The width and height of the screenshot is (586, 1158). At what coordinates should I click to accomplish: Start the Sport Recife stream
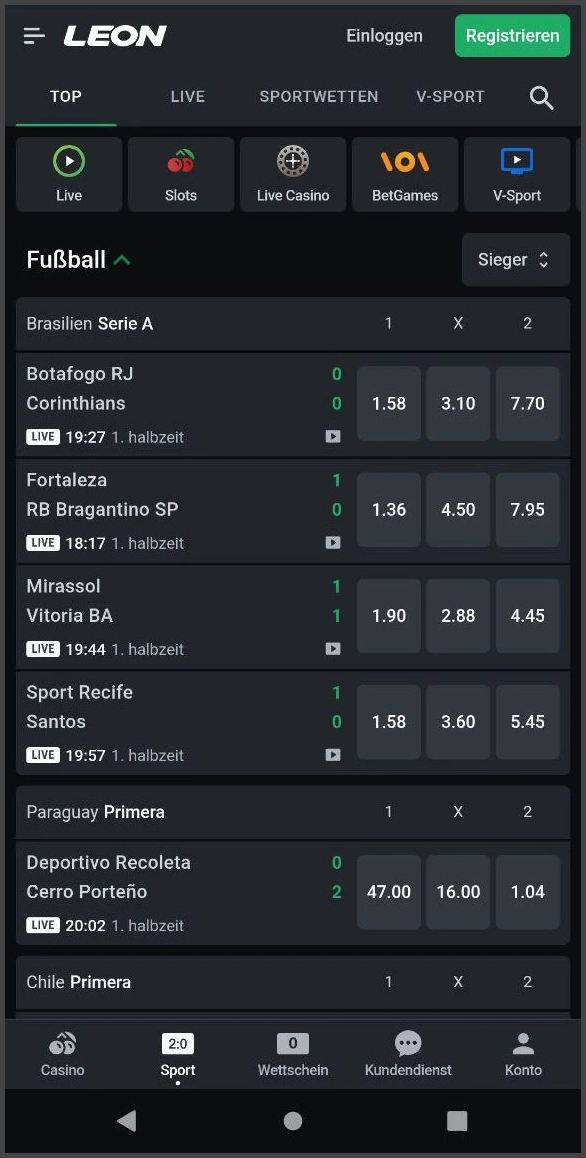tap(332, 755)
